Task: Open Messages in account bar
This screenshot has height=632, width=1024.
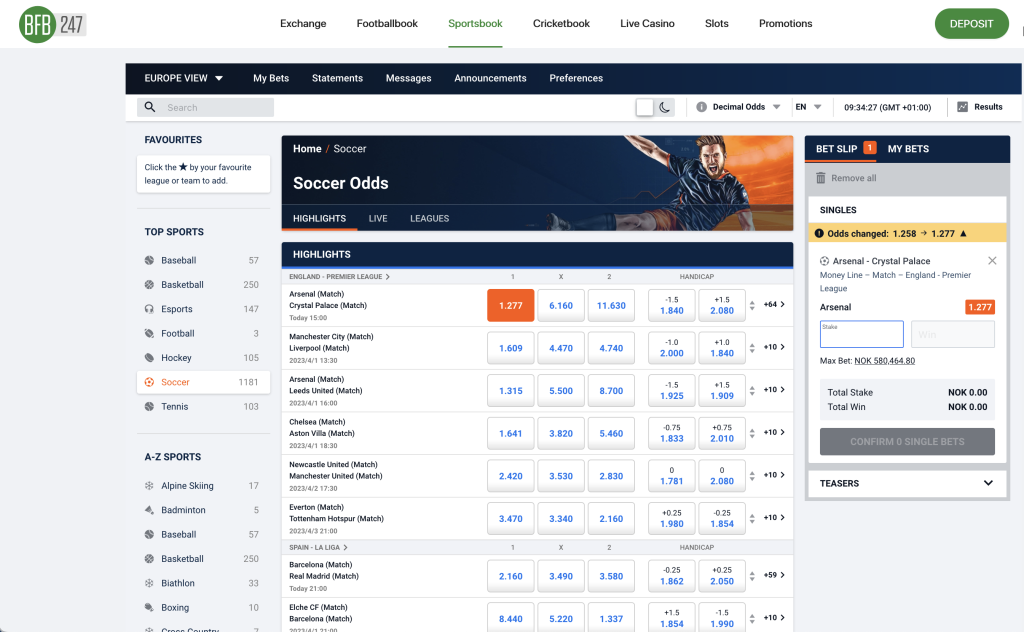Action: click(408, 78)
